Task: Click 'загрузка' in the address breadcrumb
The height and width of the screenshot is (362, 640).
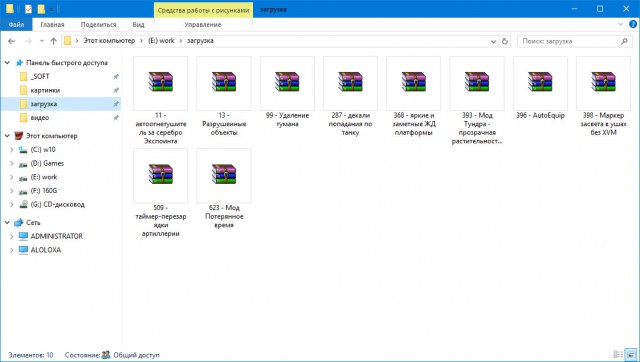Action: [x=200, y=41]
